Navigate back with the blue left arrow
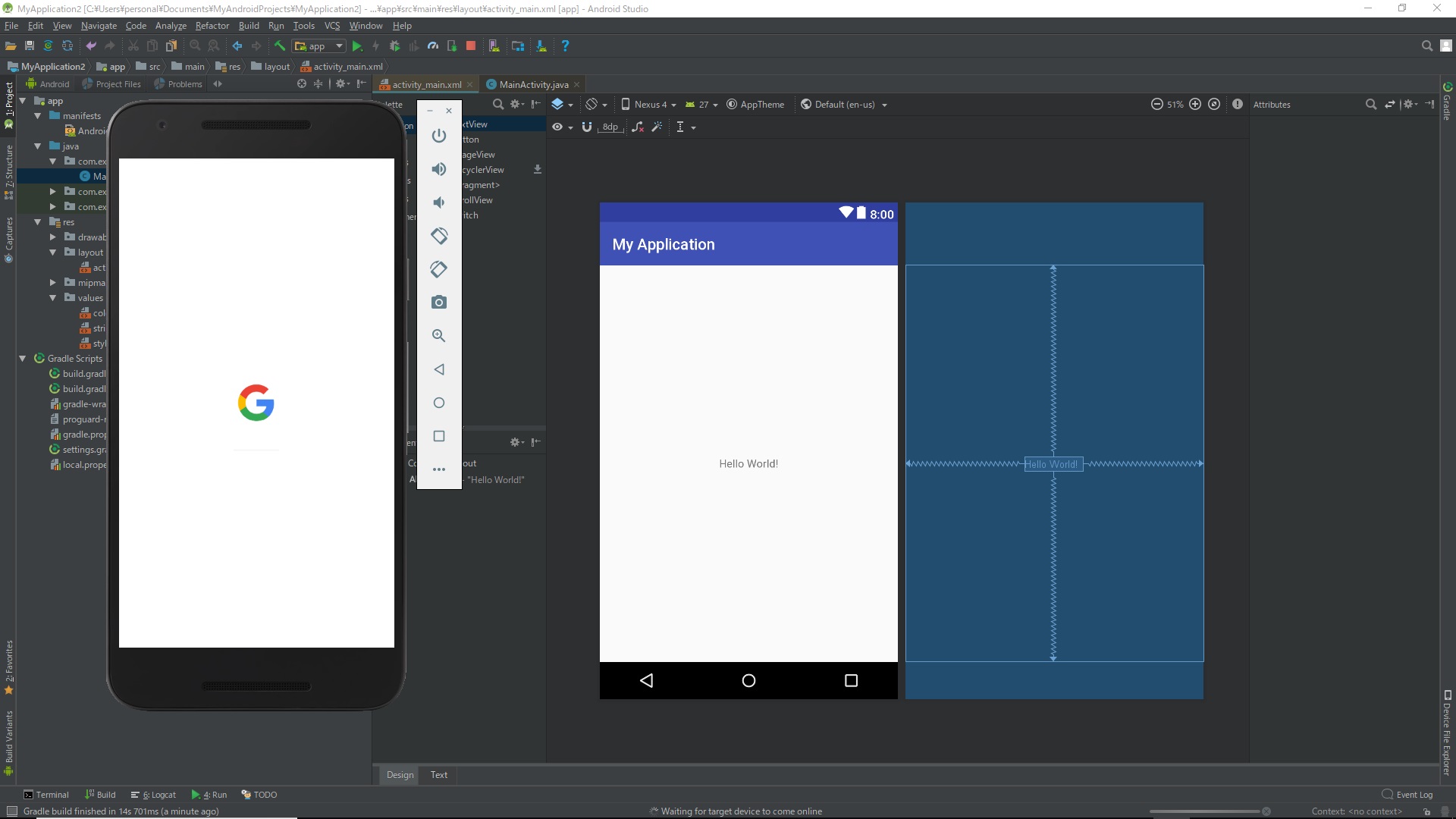Viewport: 1456px width, 819px height. tap(237, 46)
